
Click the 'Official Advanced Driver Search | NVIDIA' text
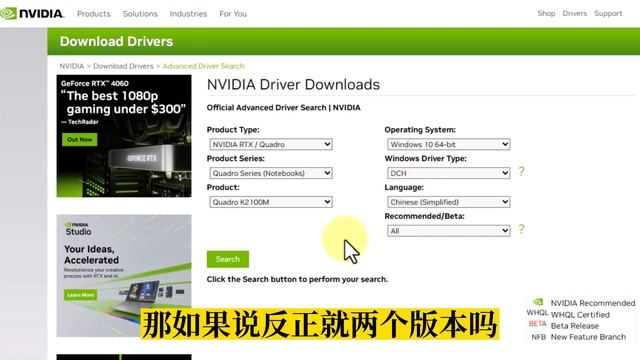click(283, 108)
